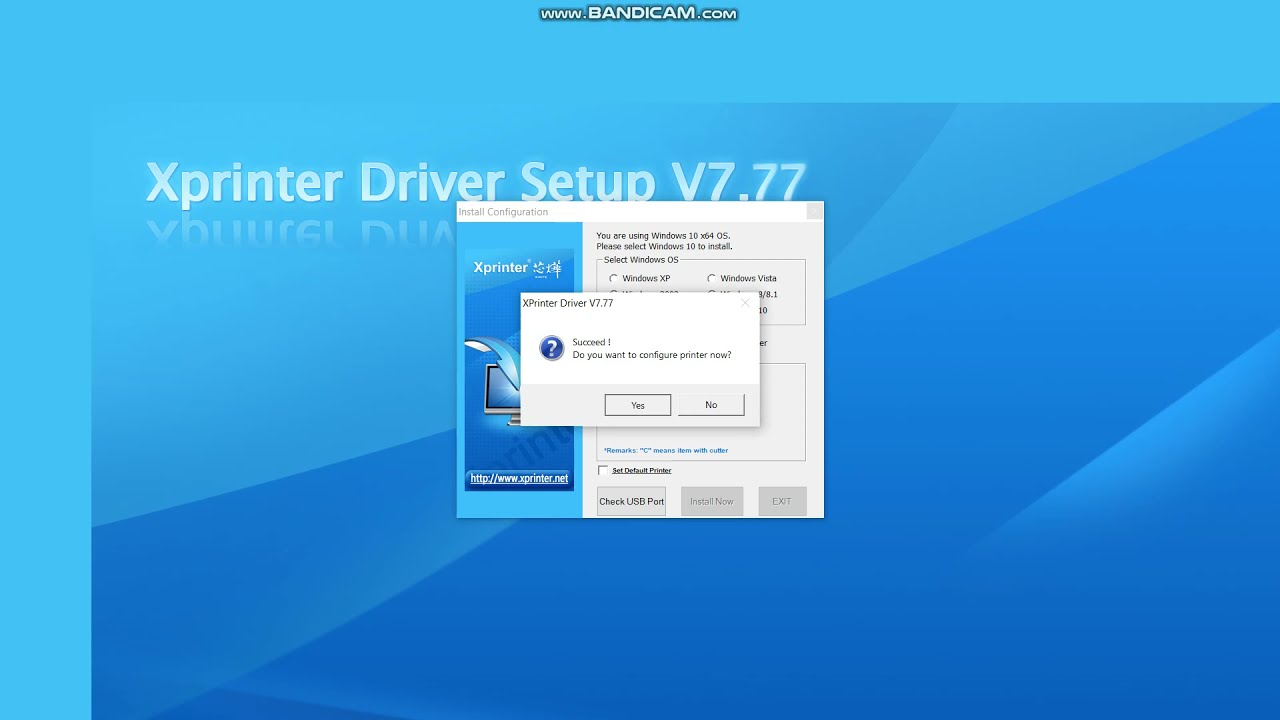Click Yes to configure the printer now
The height and width of the screenshot is (720, 1280).
point(638,405)
